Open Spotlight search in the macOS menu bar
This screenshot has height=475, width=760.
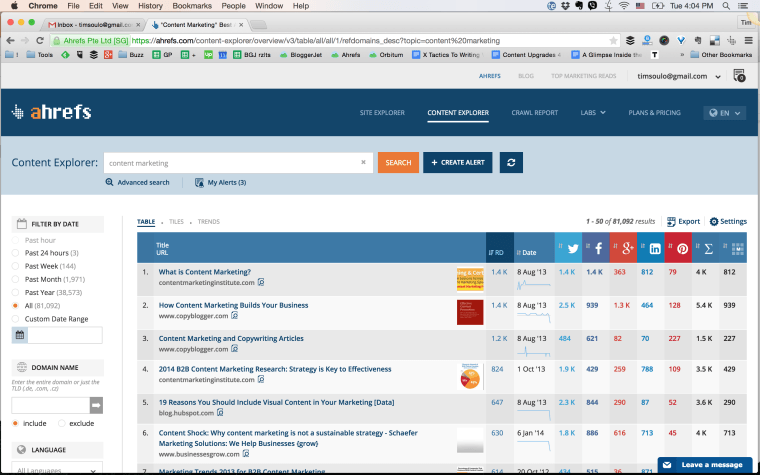(x=726, y=6)
